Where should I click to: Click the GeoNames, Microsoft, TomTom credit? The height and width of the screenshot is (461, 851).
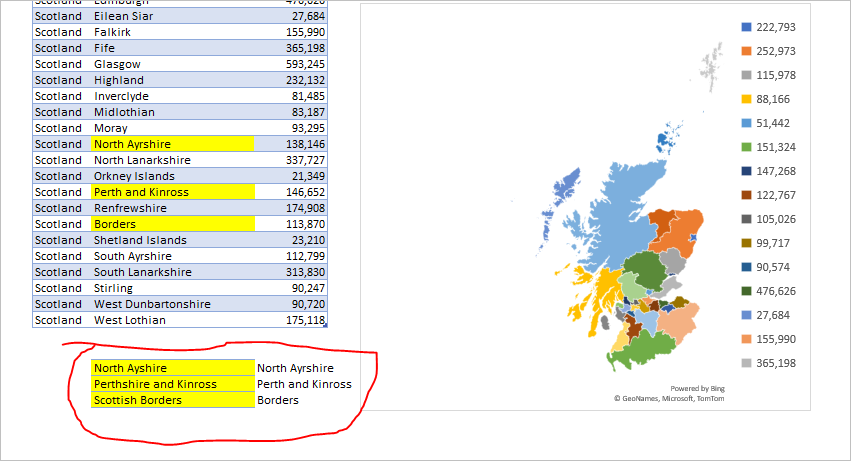(x=669, y=399)
